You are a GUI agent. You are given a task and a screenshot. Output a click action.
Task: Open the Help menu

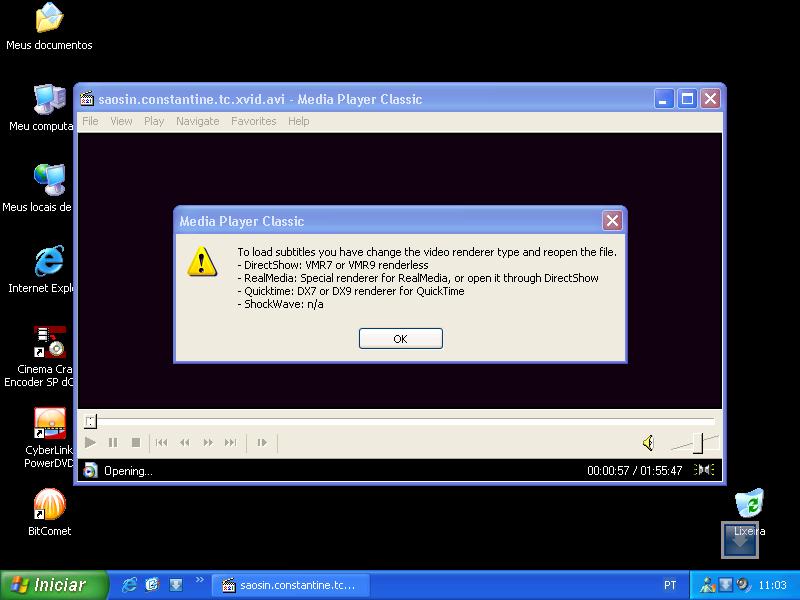(298, 121)
